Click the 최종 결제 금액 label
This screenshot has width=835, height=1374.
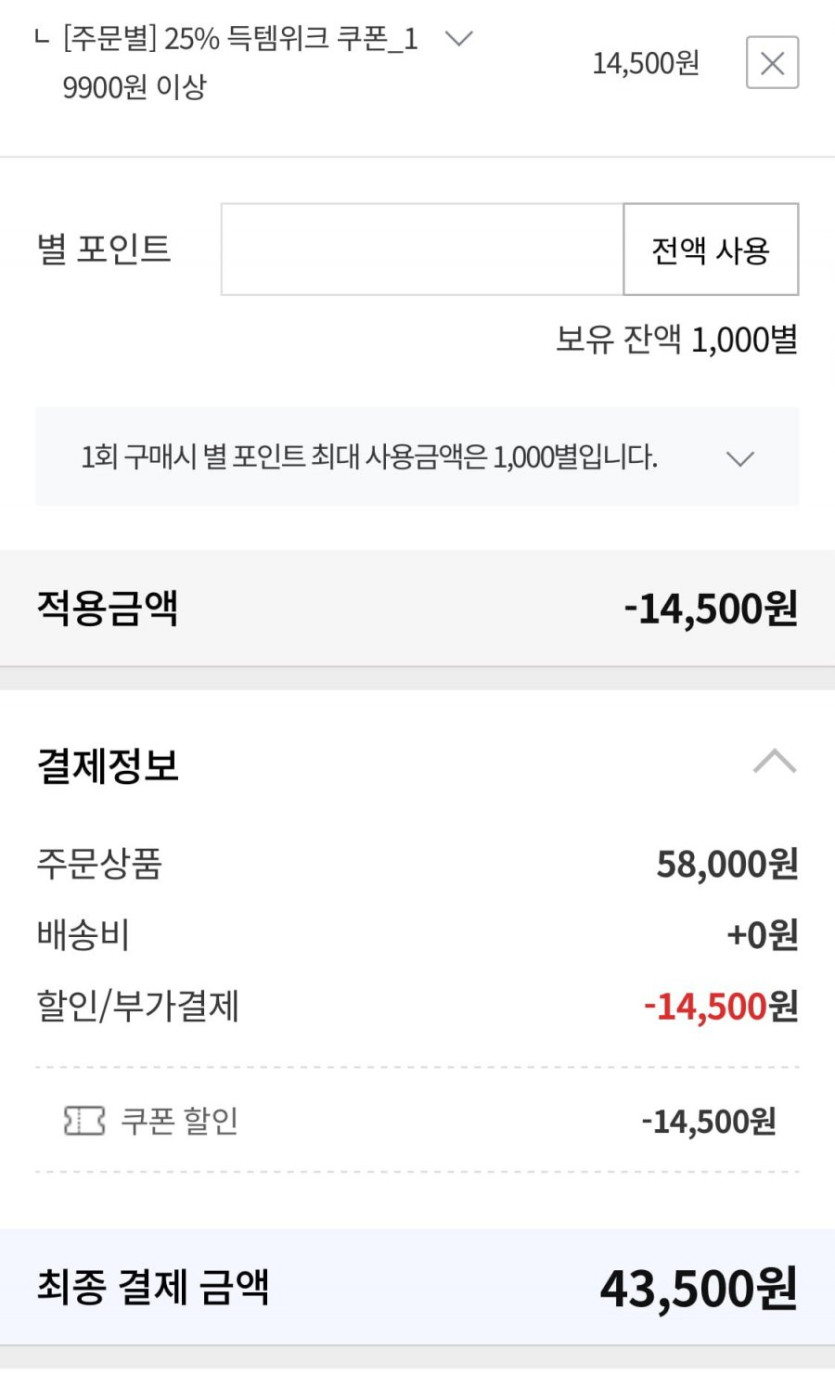click(153, 1287)
